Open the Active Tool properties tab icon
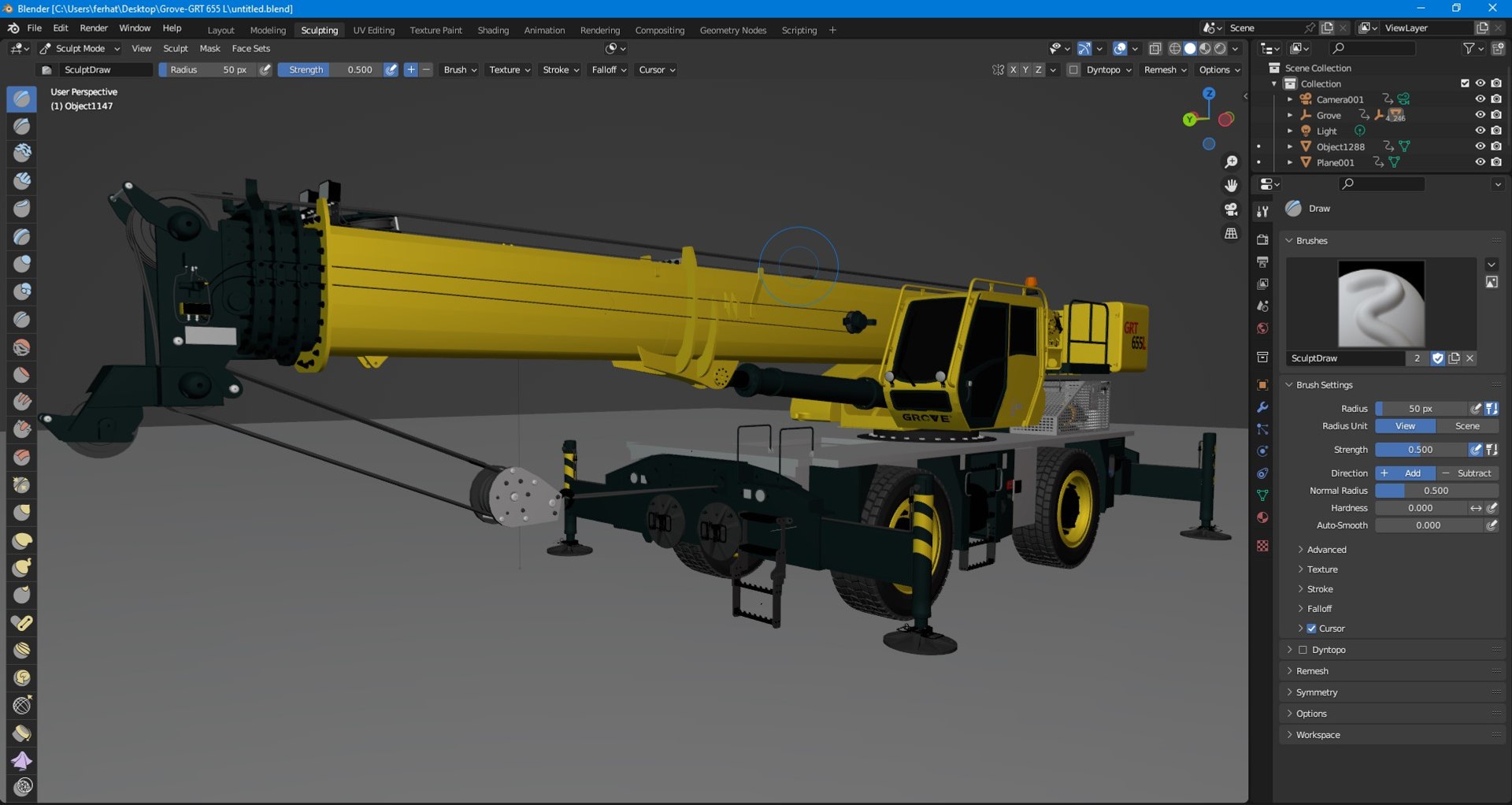This screenshot has width=1512, height=805. tap(1262, 211)
